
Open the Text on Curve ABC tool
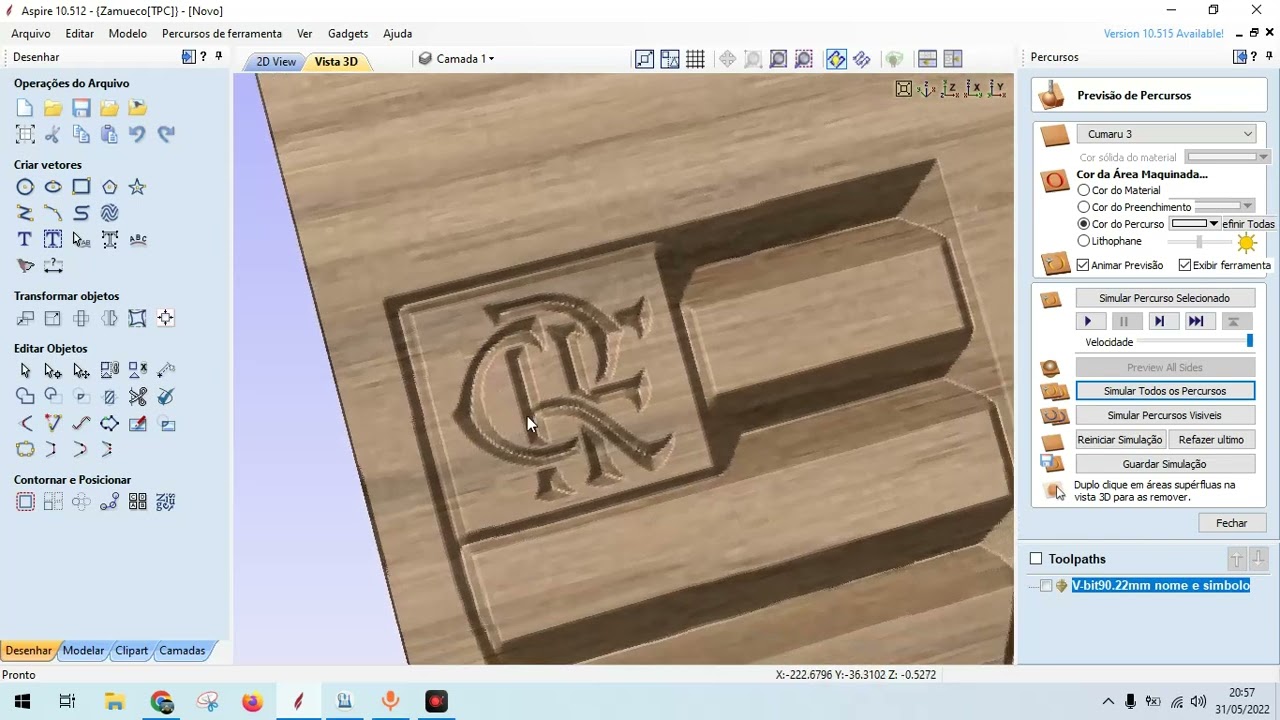[138, 239]
